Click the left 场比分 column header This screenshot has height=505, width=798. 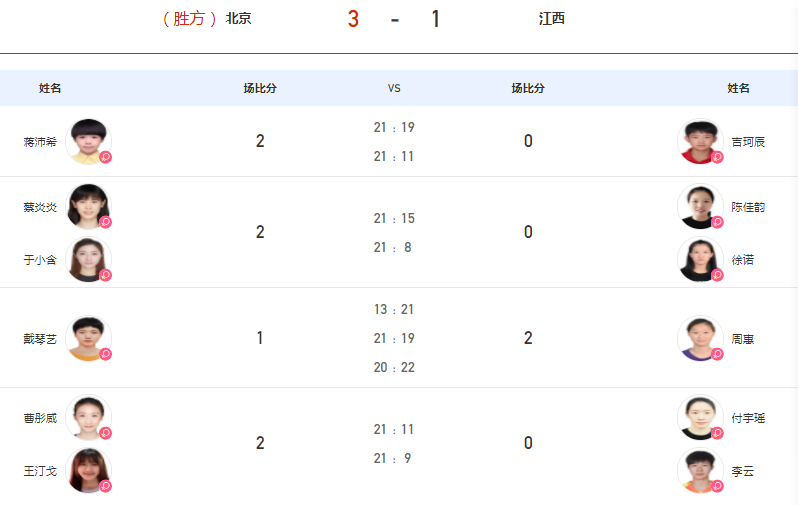(x=260, y=88)
